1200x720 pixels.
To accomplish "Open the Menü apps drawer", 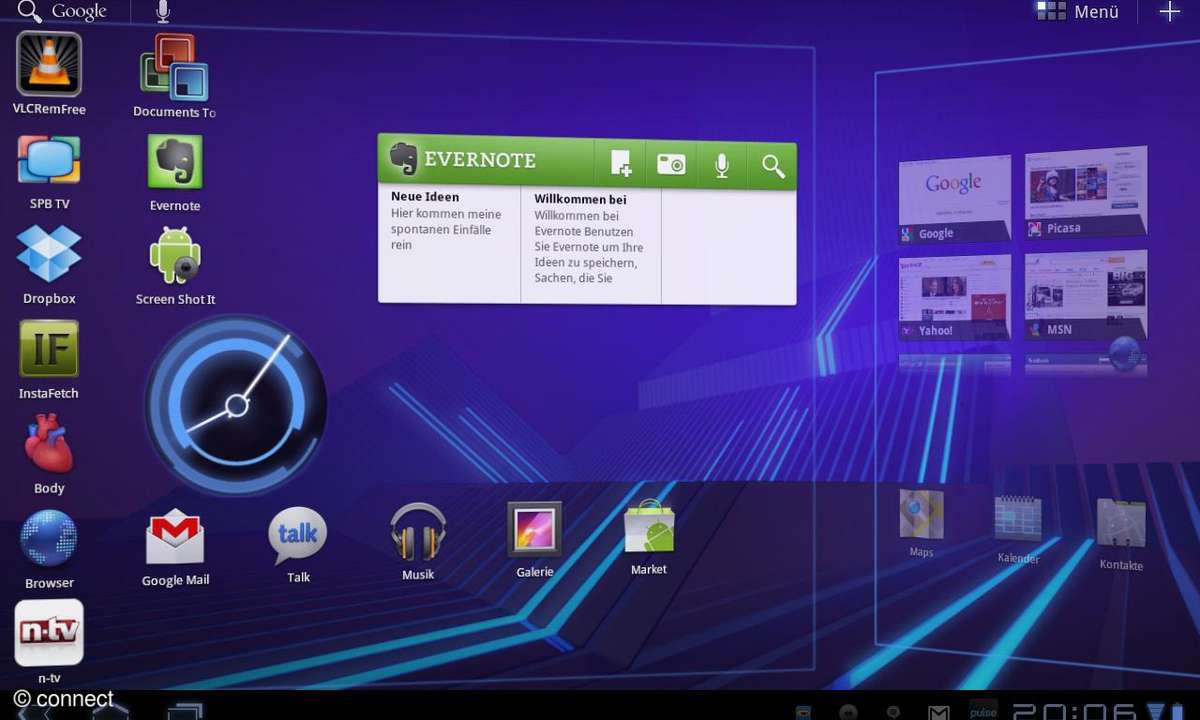I will click(x=1078, y=12).
